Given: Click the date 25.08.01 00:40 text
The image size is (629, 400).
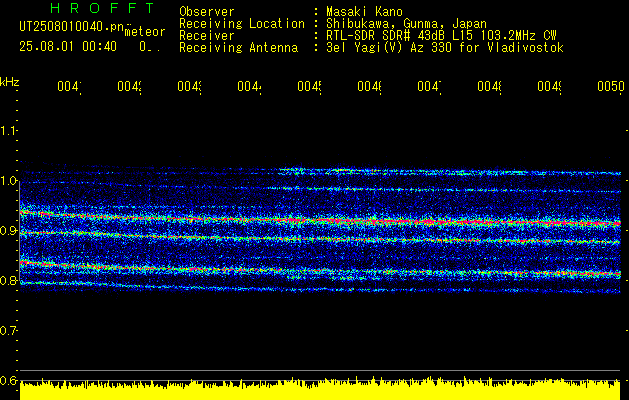Looking at the screenshot, I should (x=68, y=46).
